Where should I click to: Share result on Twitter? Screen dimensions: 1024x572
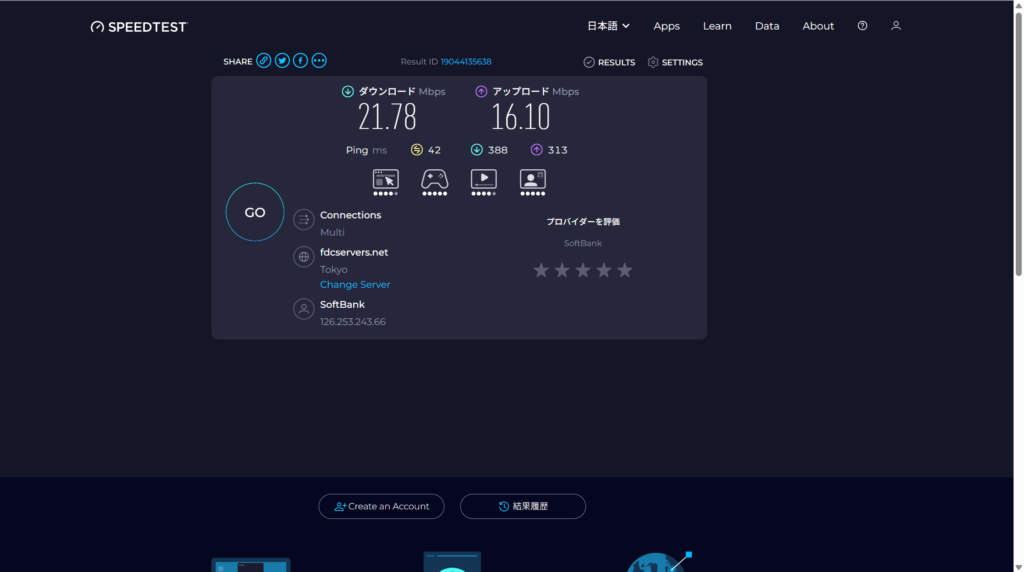tap(282, 61)
